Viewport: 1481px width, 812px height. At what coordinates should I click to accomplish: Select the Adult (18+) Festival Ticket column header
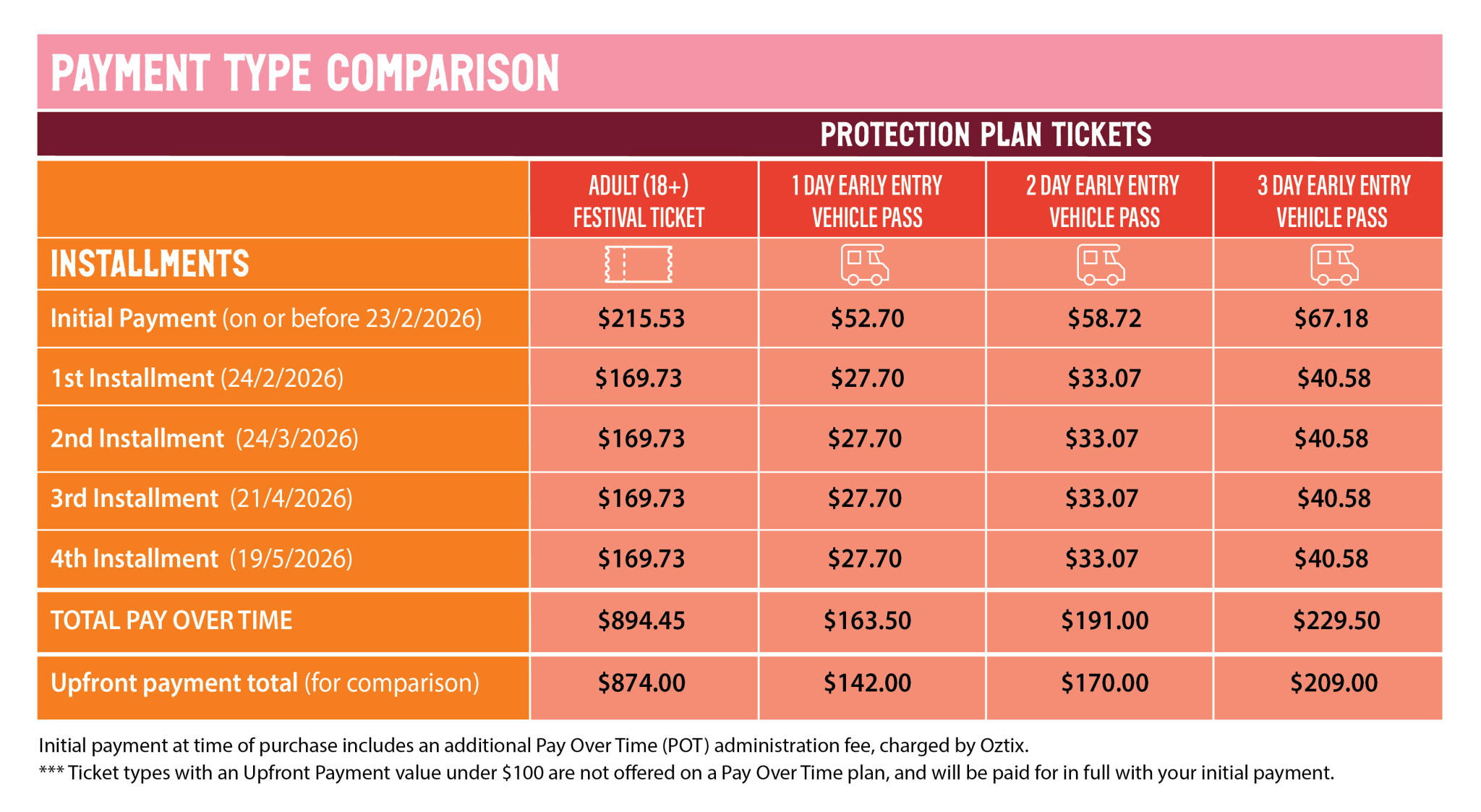coord(639,201)
